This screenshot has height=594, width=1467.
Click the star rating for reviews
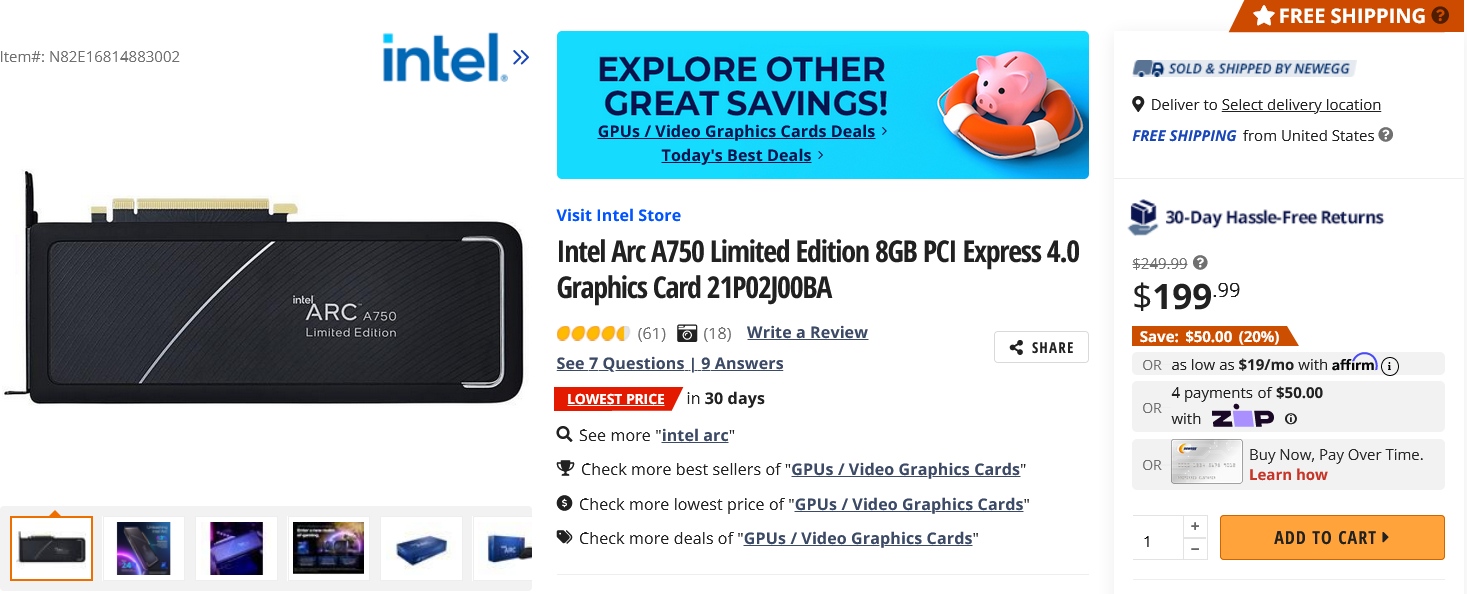point(592,333)
